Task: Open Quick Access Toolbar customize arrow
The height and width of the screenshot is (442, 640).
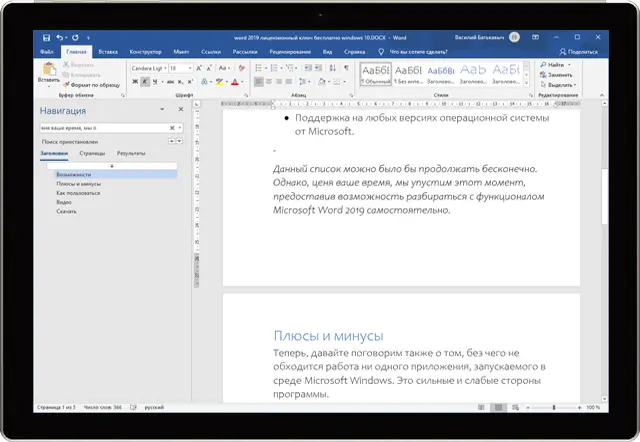Action: [88, 38]
